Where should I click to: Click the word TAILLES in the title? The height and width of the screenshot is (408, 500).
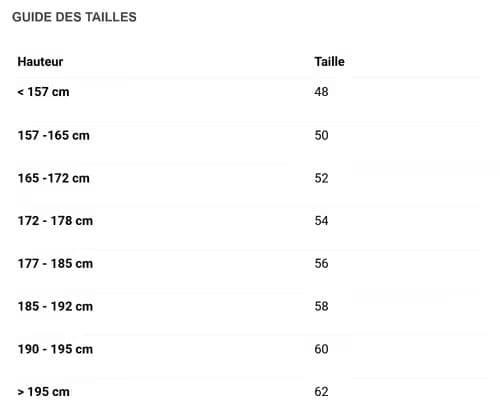(x=111, y=17)
